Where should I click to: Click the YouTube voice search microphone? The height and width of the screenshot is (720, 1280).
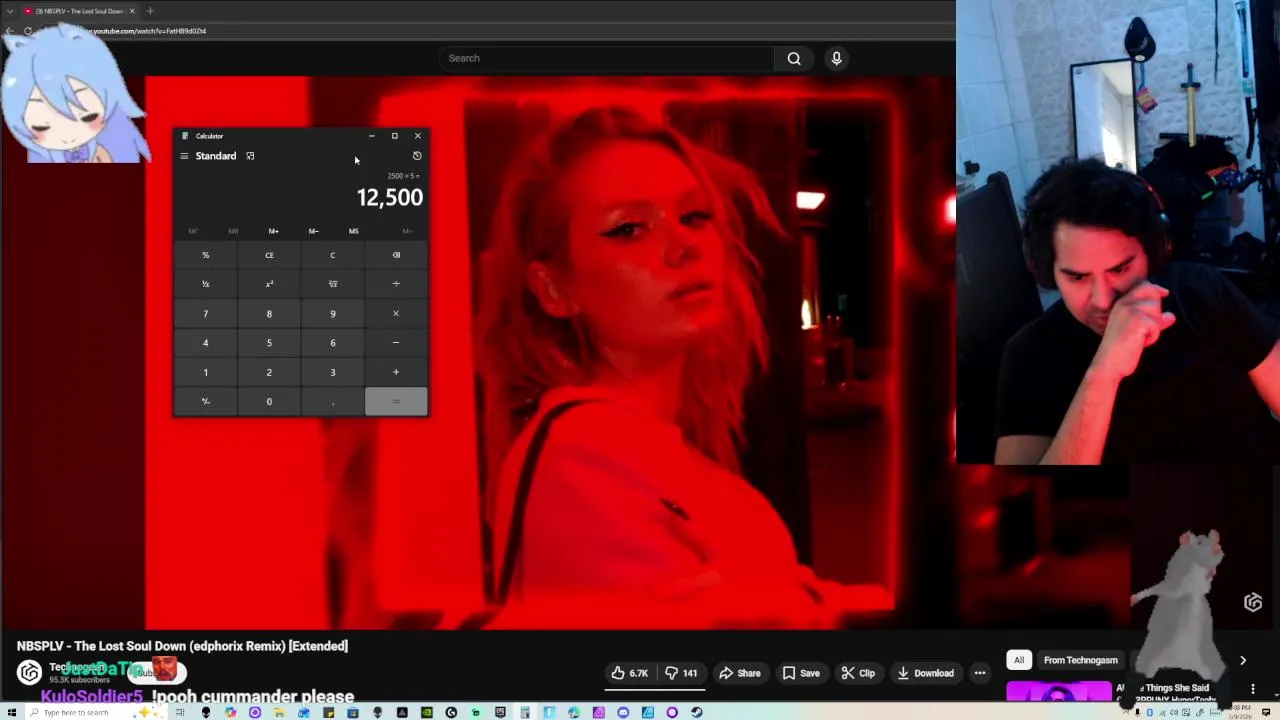(x=837, y=58)
